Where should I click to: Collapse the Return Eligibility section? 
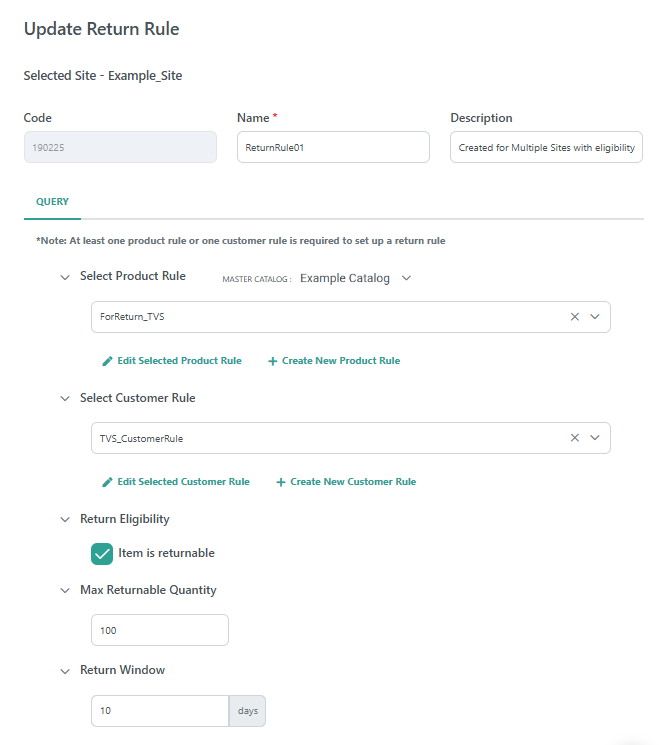point(65,520)
